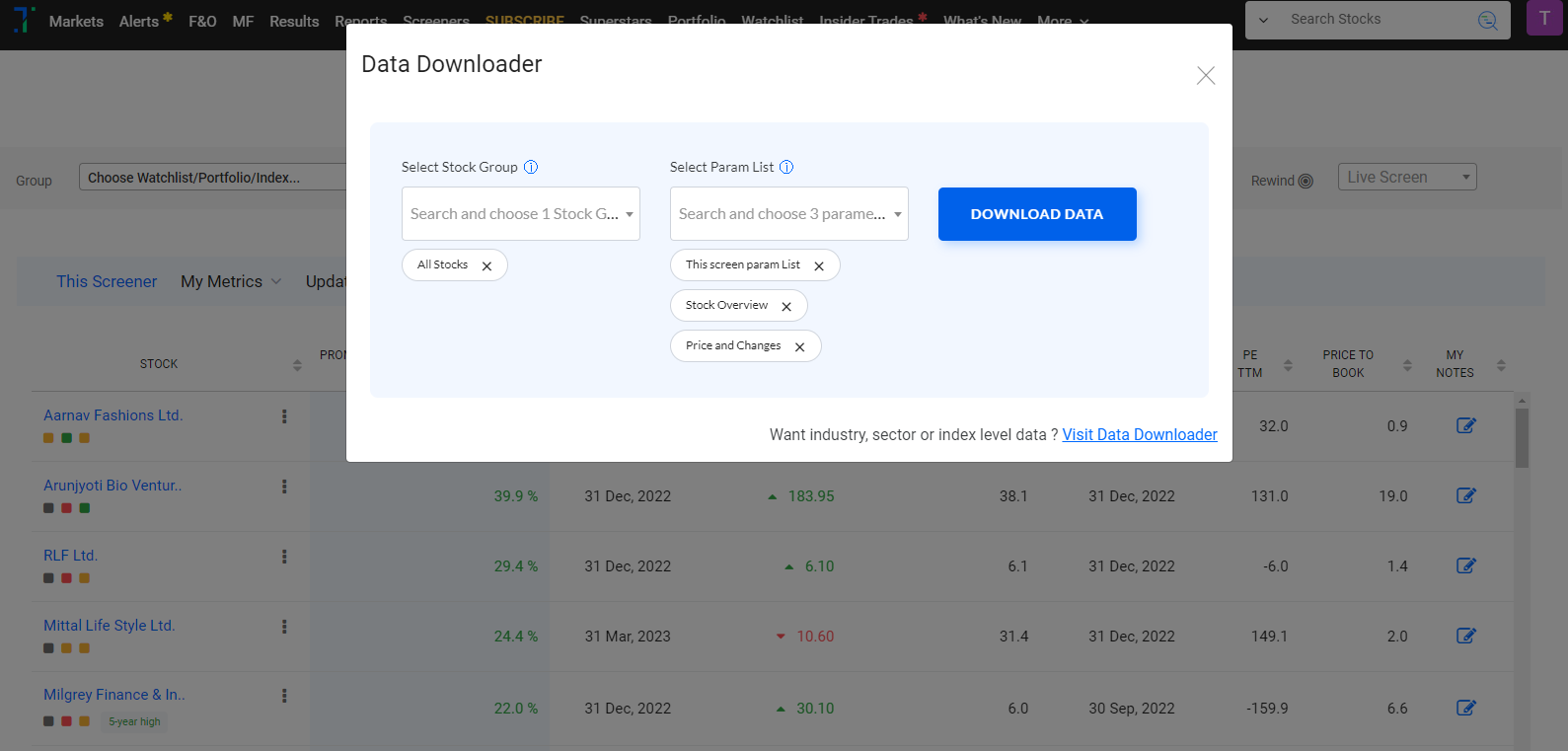Expand the My Metrics dropdown

[x=231, y=281]
